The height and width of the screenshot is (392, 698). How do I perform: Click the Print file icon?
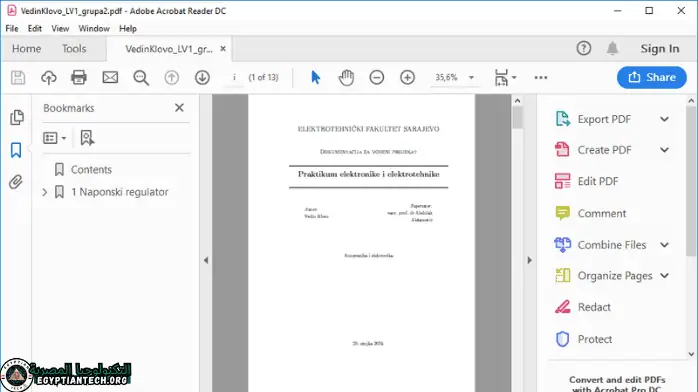79,77
